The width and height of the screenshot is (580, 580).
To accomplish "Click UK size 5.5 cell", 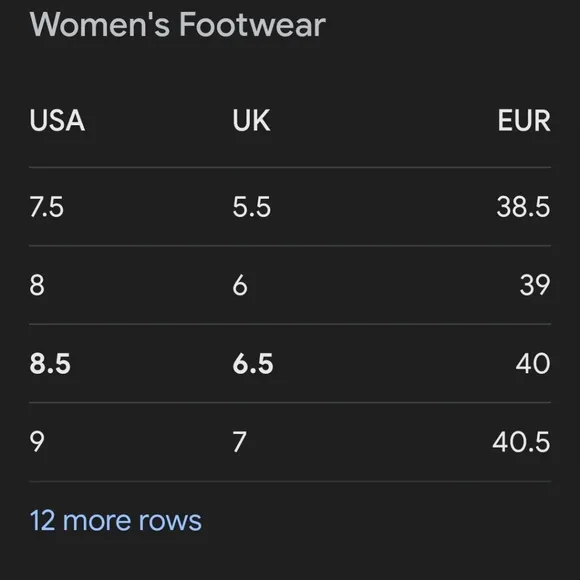I will [x=252, y=206].
